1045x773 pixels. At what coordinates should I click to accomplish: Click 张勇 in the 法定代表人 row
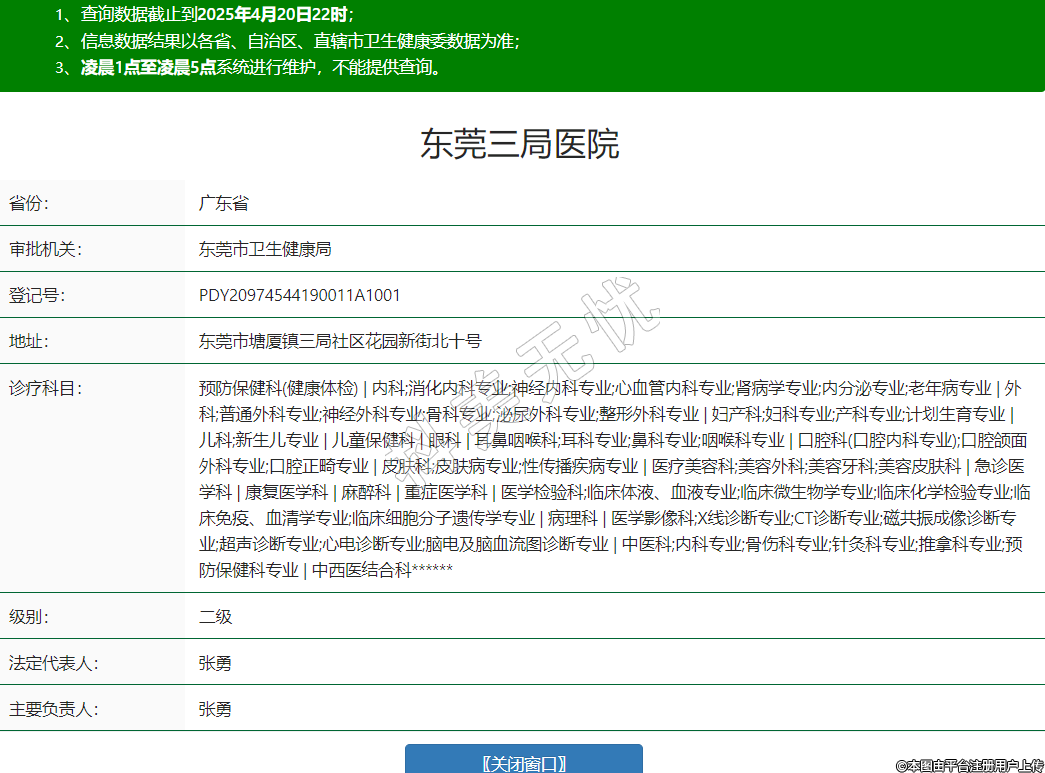[215, 663]
